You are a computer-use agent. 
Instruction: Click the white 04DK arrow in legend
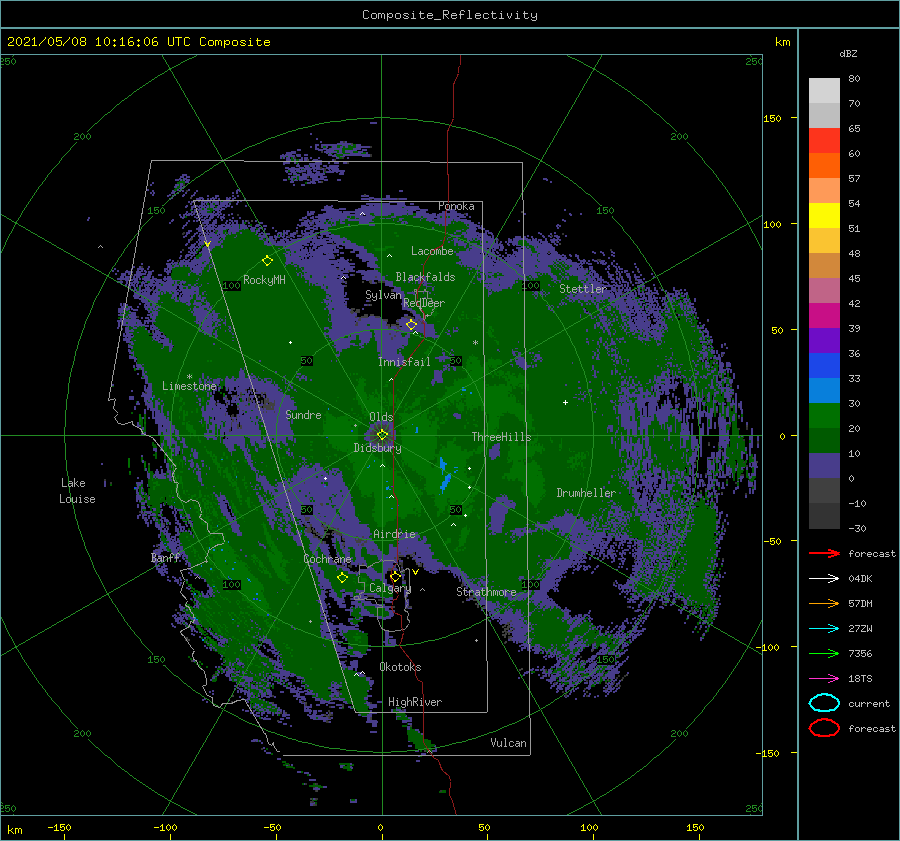[x=824, y=578]
